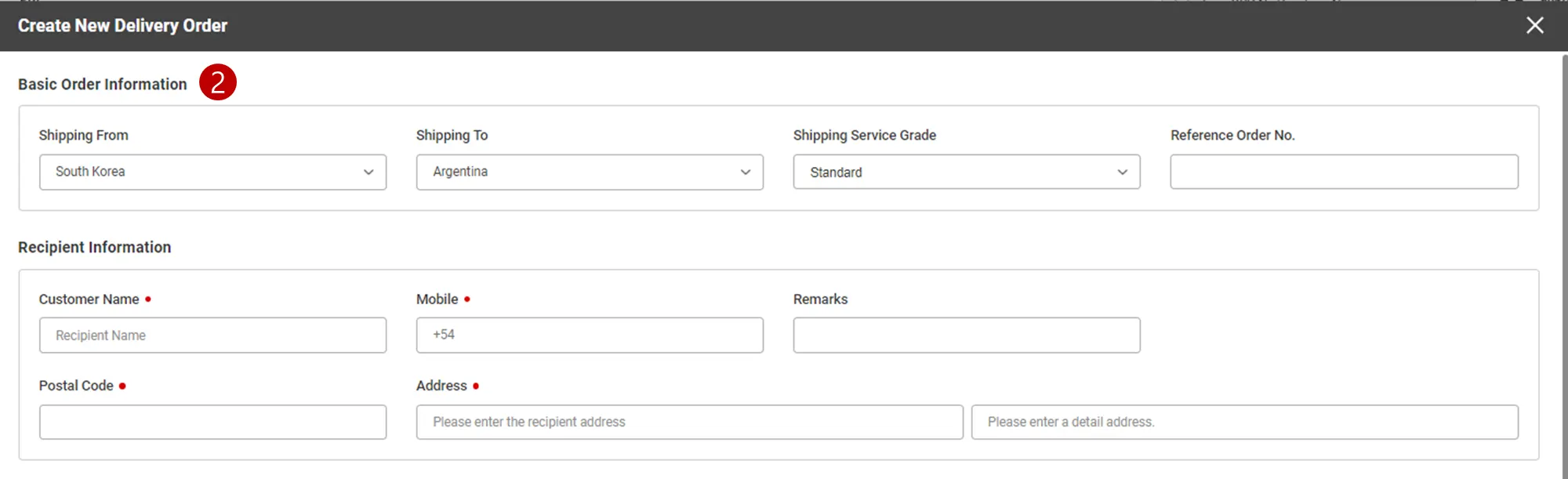Image resolution: width=1568 pixels, height=479 pixels.
Task: Click the Mobile number field with +54
Action: click(589, 335)
